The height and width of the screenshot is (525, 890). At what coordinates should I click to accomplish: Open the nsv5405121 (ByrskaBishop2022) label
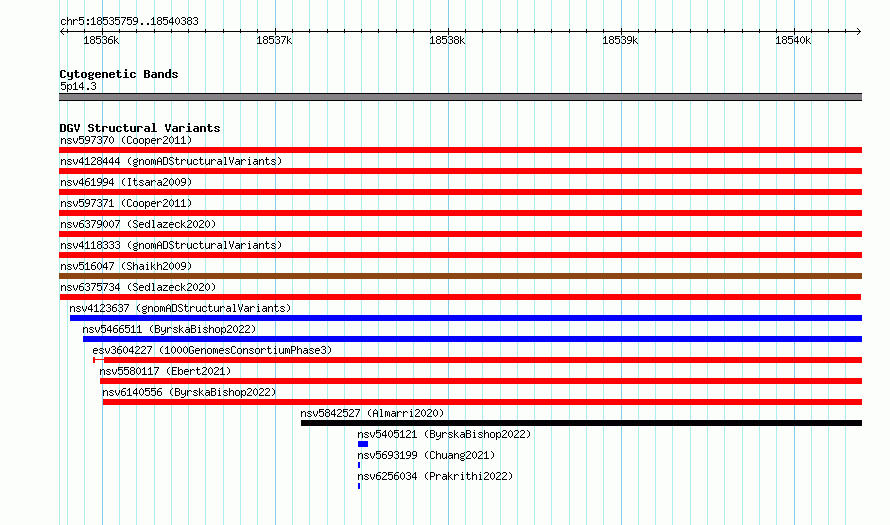tap(444, 434)
